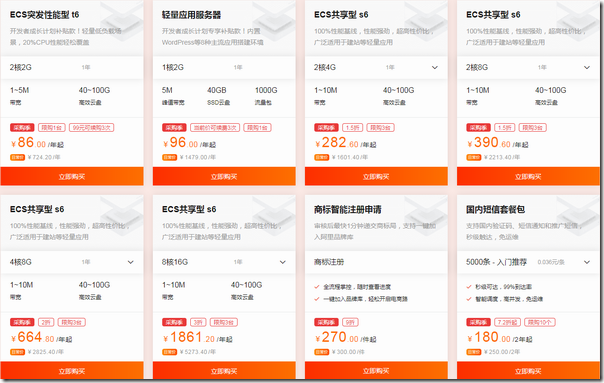Screen dimensions: 604x383
Task: Click the 99元可续购3次 tag
Action: click(92, 128)
